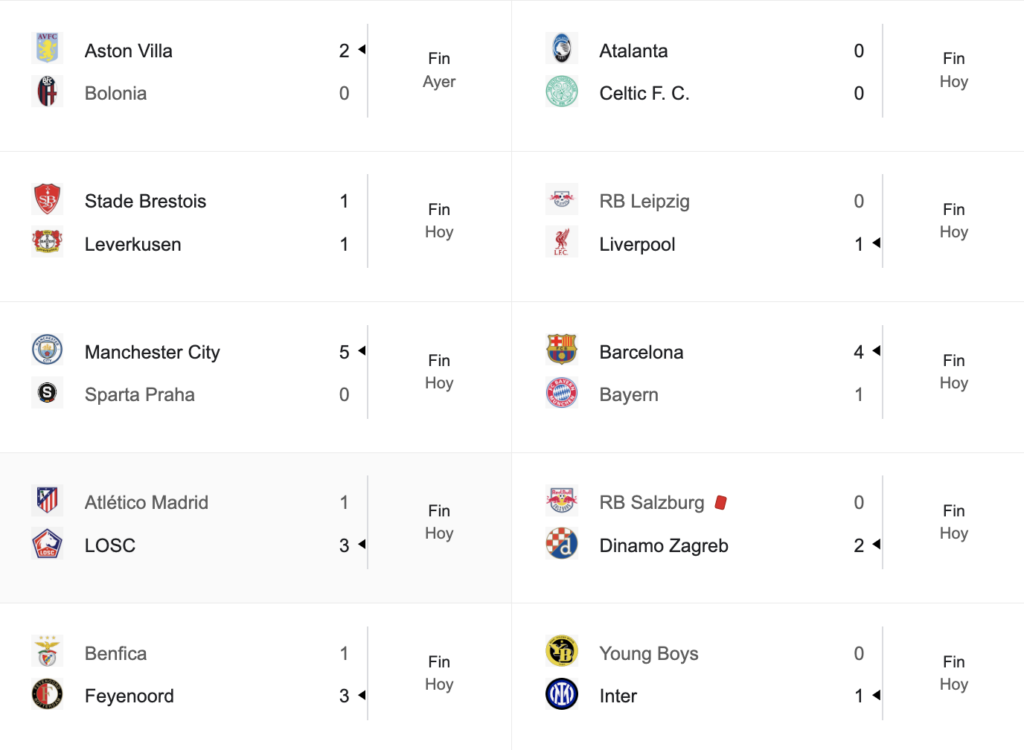Select the Leverkusen team name
The width and height of the screenshot is (1024, 750).
tap(133, 244)
